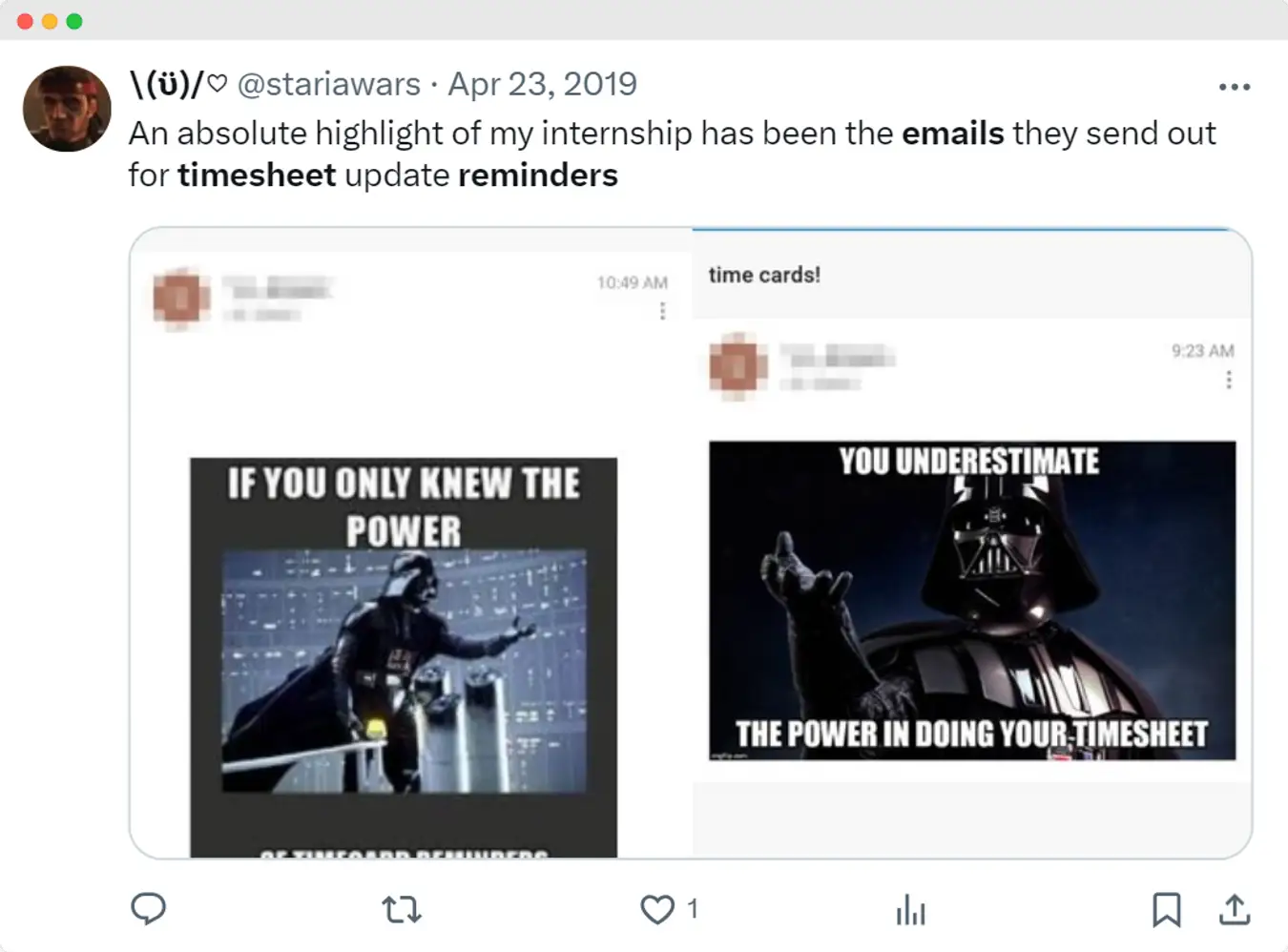1288x952 pixels.
Task: Bookmark this tweet
Action: 1166,909
